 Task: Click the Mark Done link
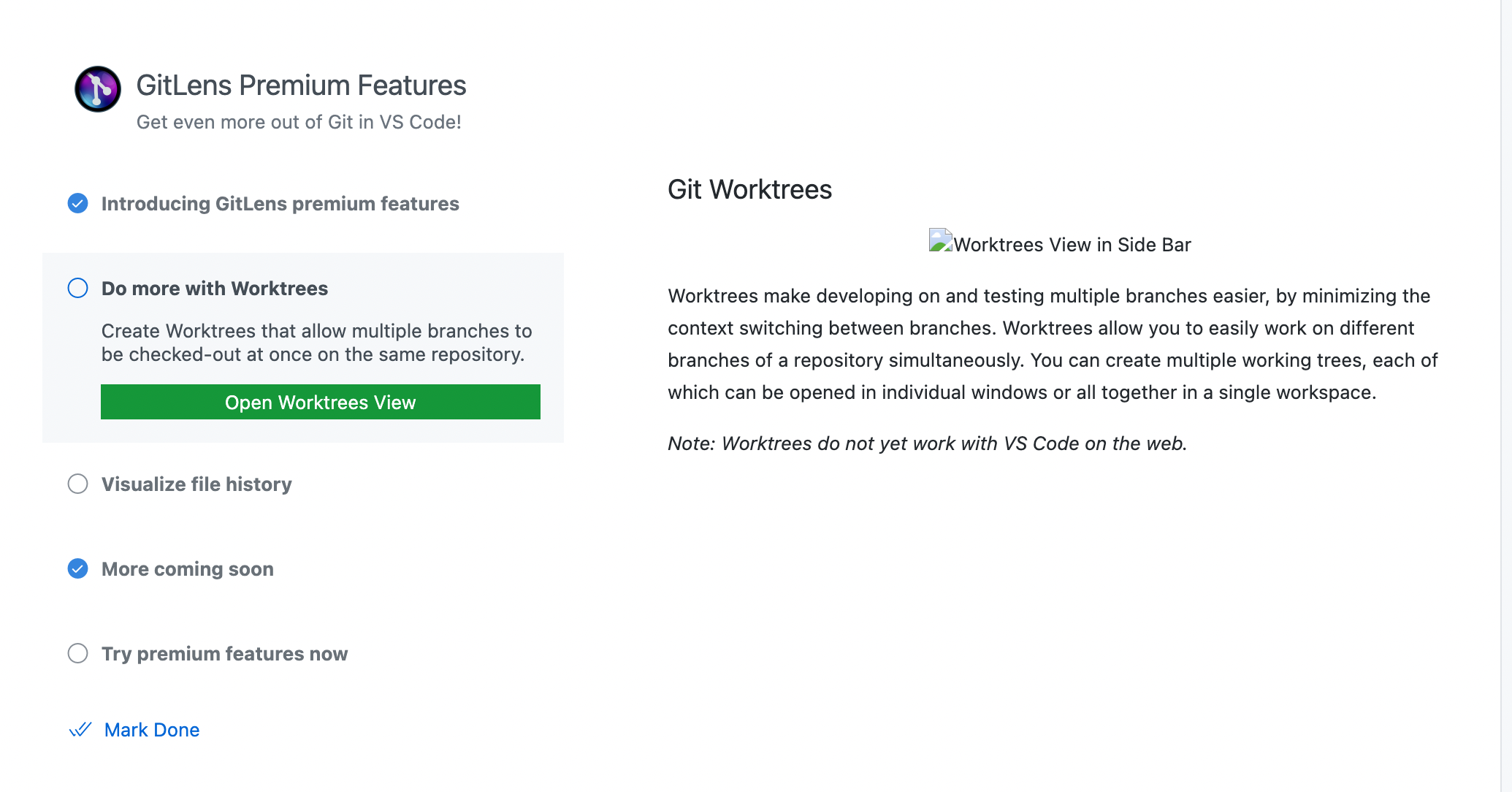(x=153, y=729)
